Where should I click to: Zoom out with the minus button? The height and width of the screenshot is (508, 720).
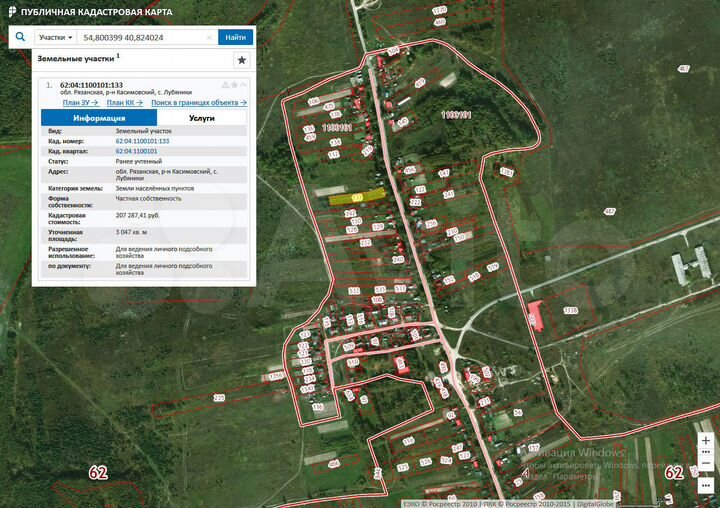(x=706, y=464)
